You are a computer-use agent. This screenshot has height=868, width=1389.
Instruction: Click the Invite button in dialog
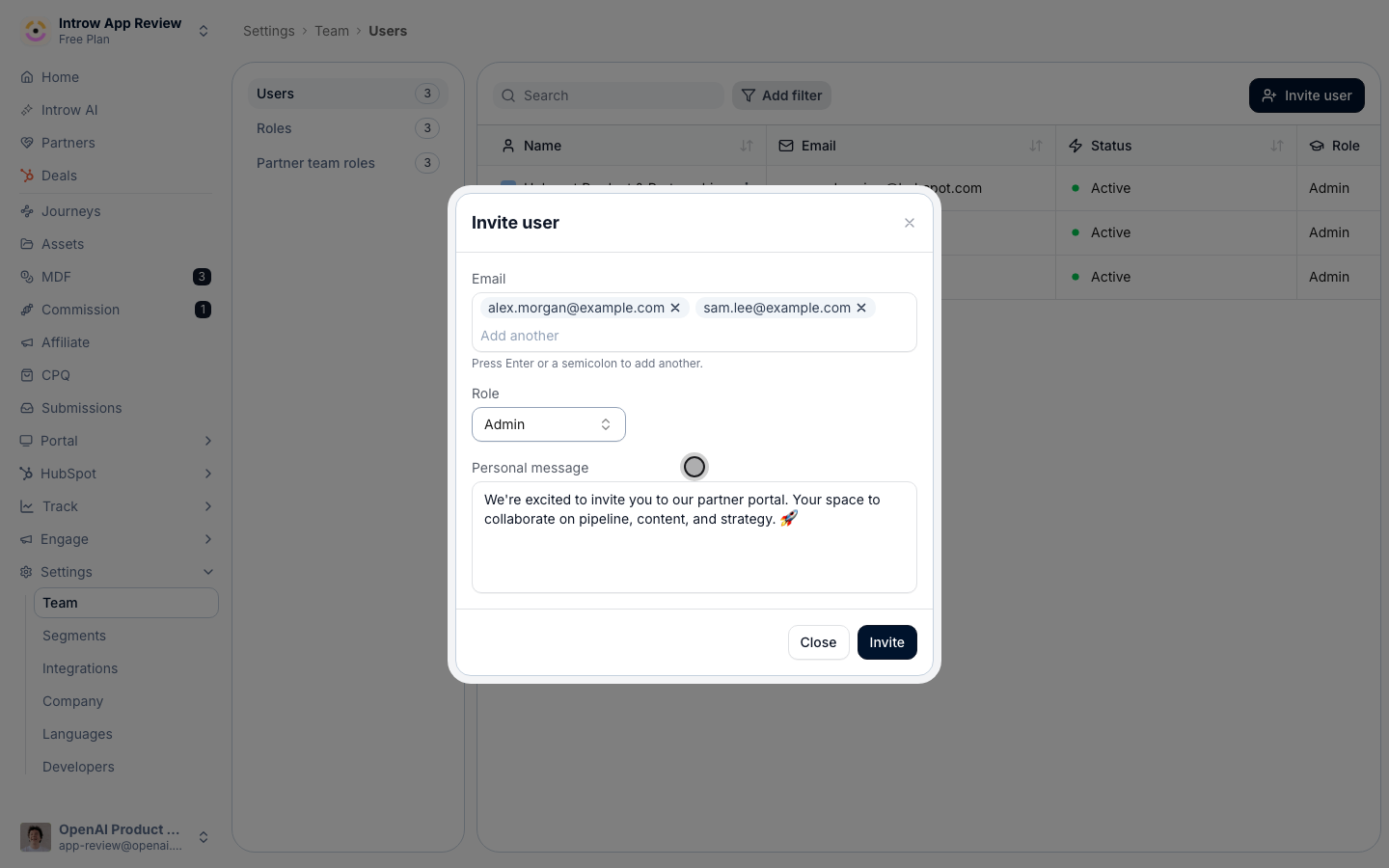pos(887,642)
